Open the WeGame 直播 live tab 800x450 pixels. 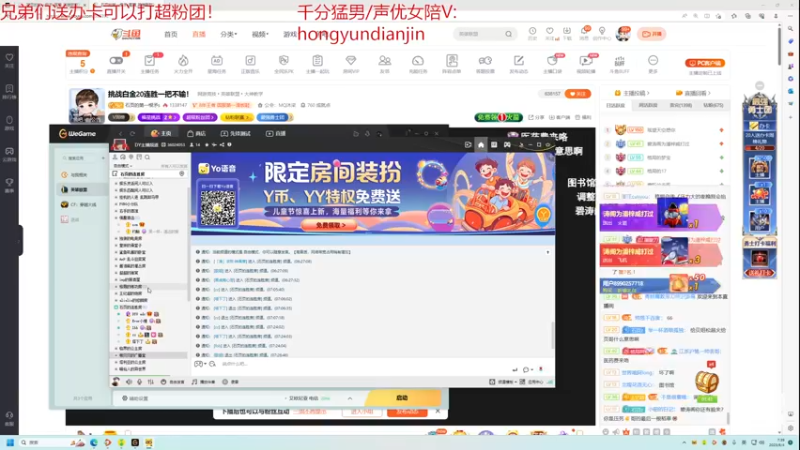[x=276, y=134]
